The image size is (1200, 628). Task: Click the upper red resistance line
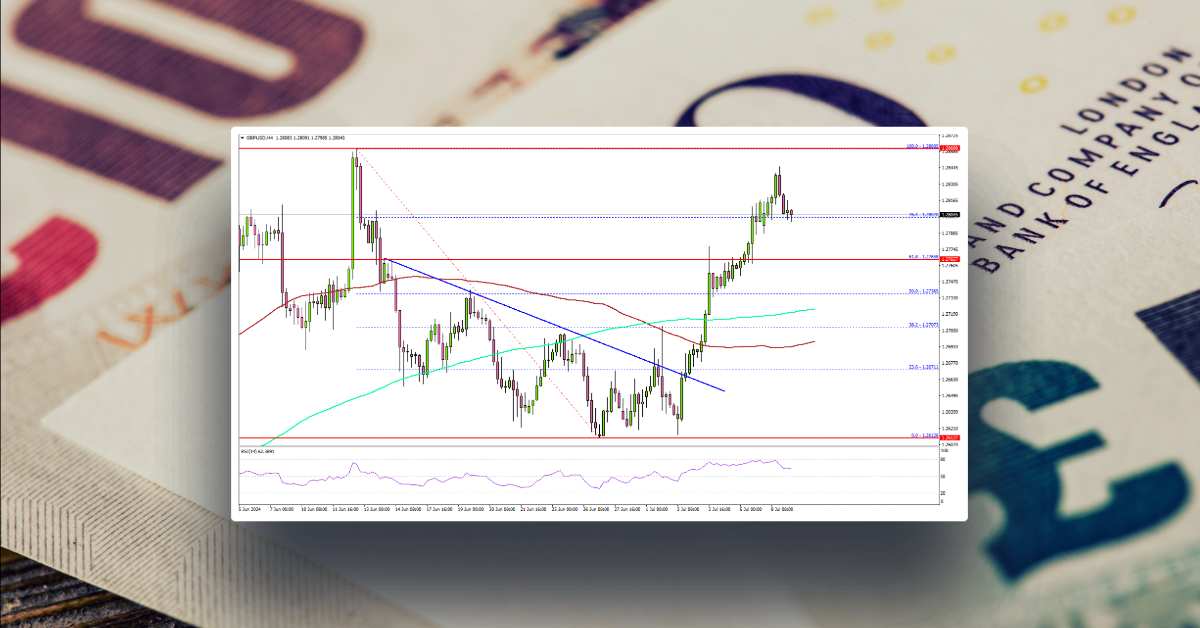(x=600, y=149)
